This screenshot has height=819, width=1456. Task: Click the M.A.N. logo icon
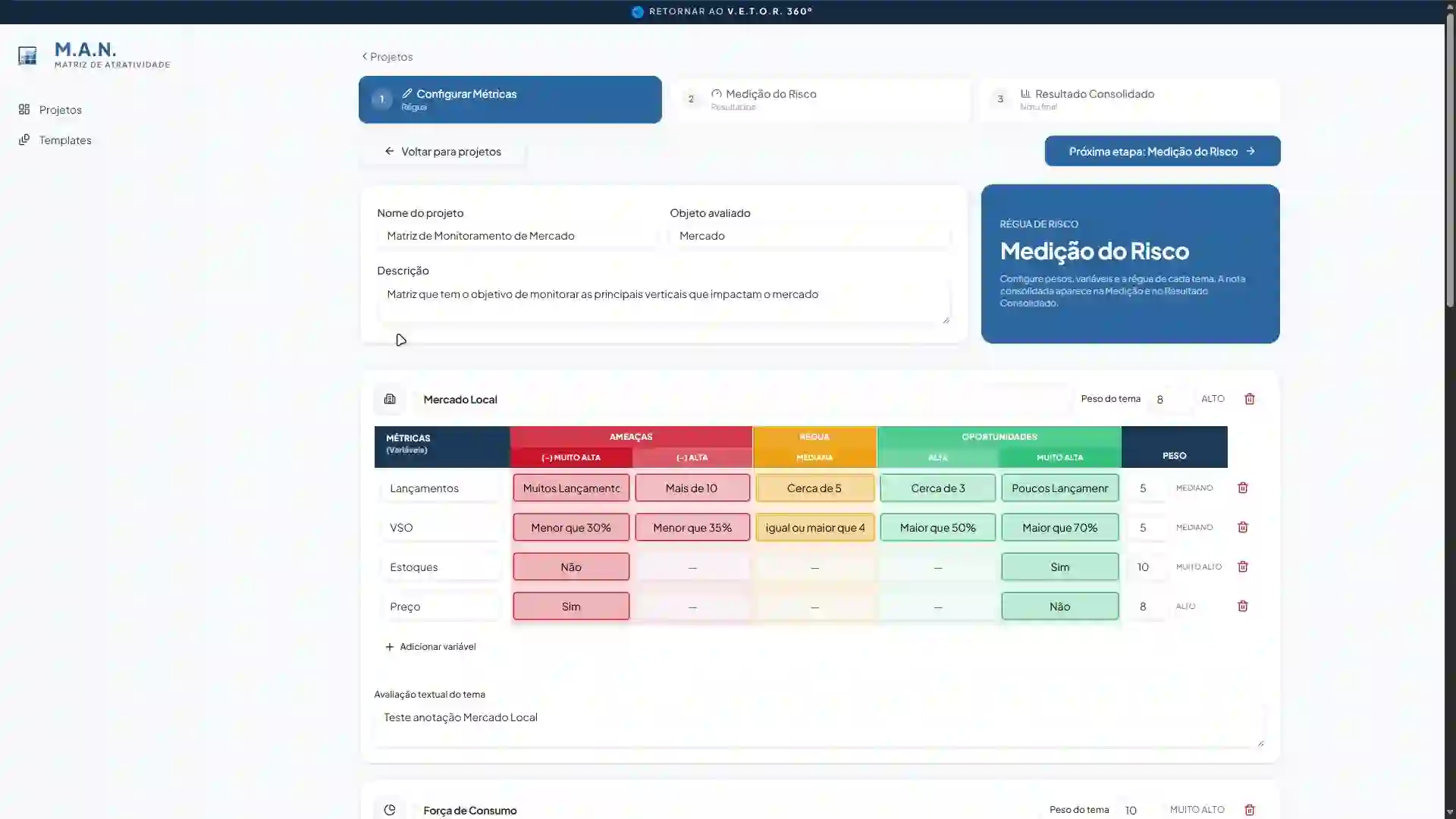27,55
